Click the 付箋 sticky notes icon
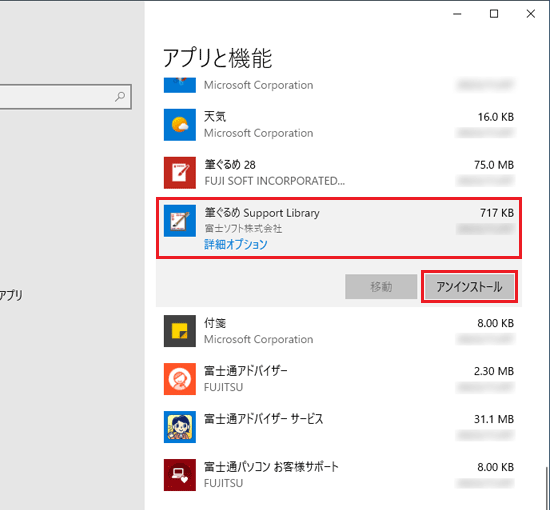The width and height of the screenshot is (550, 510). point(180,331)
